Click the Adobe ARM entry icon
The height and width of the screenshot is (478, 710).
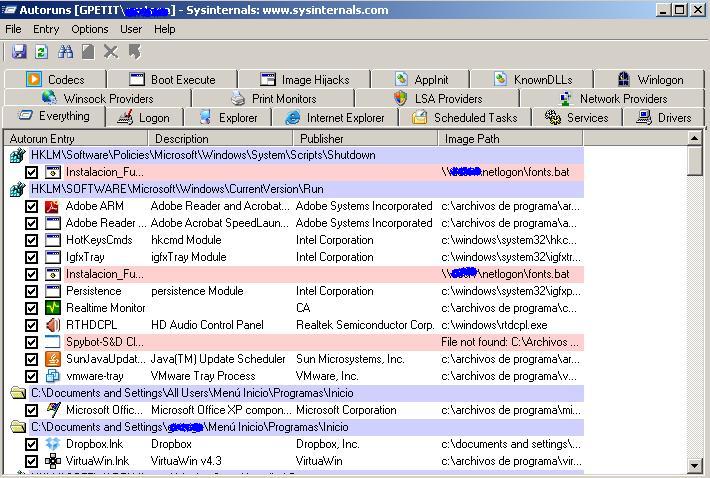click(53, 206)
